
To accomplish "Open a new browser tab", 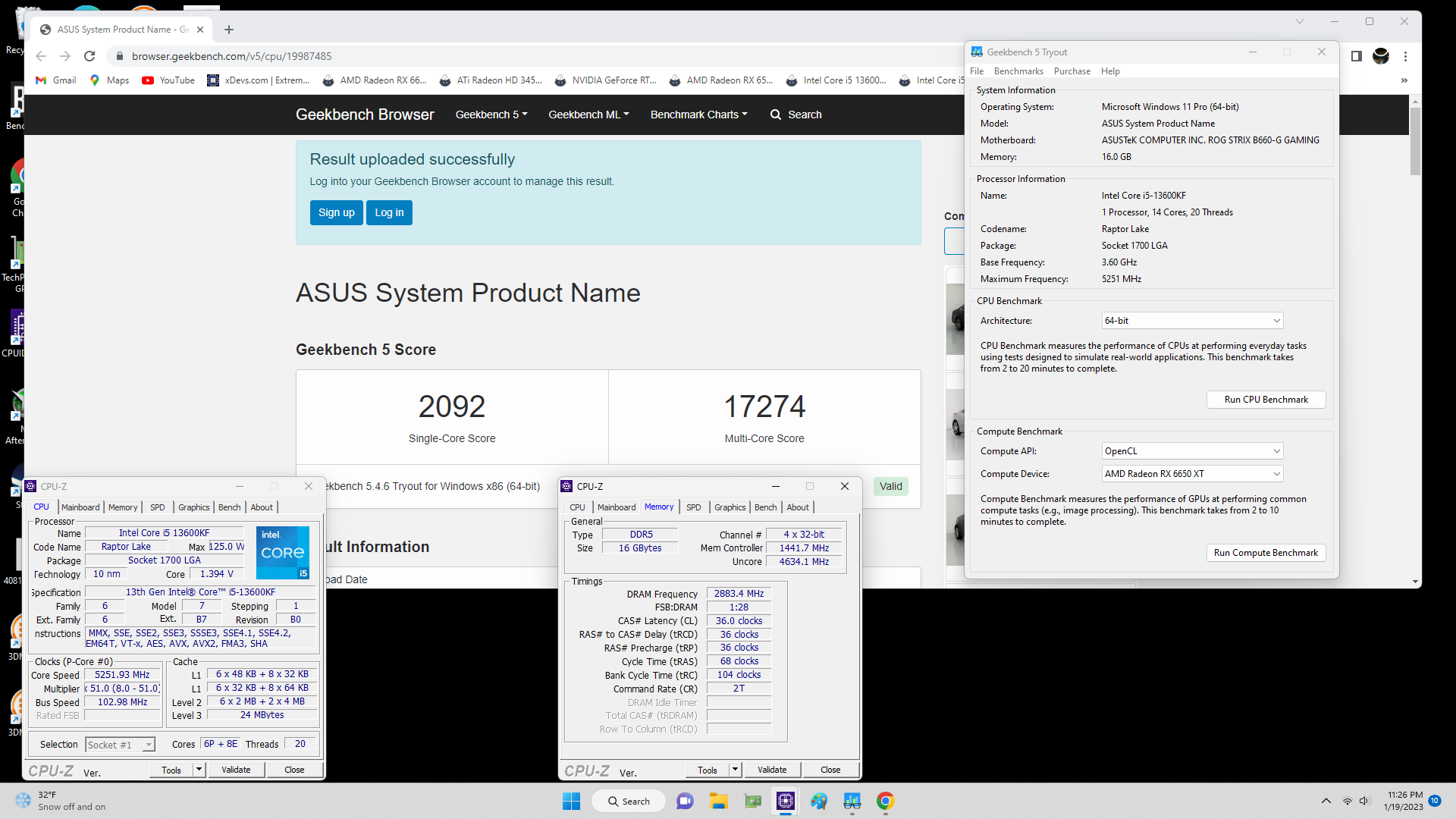I will [x=229, y=30].
